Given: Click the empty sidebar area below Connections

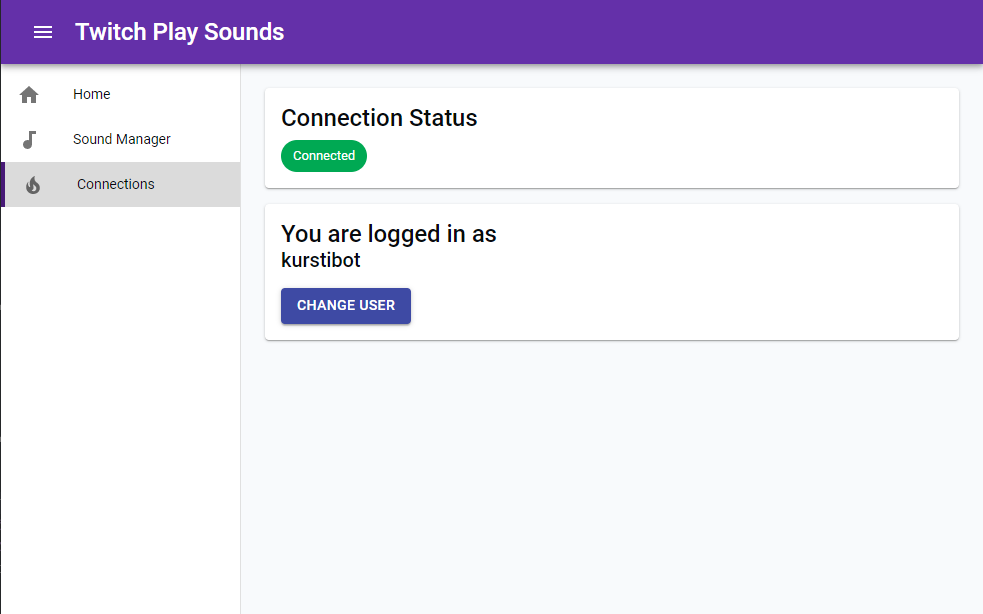Looking at the screenshot, I should coord(120,408).
